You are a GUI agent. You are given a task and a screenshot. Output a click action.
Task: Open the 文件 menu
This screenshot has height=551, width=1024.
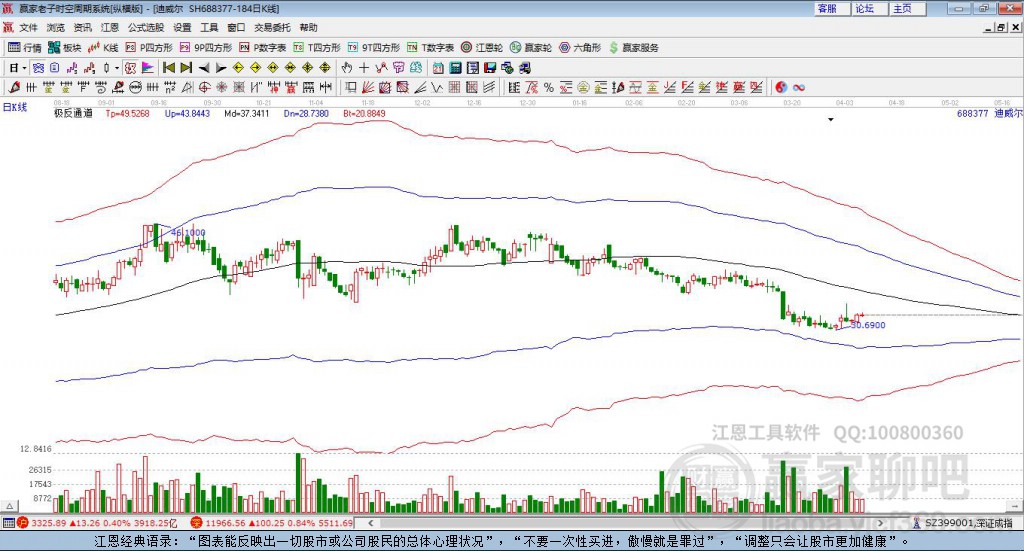[x=29, y=27]
